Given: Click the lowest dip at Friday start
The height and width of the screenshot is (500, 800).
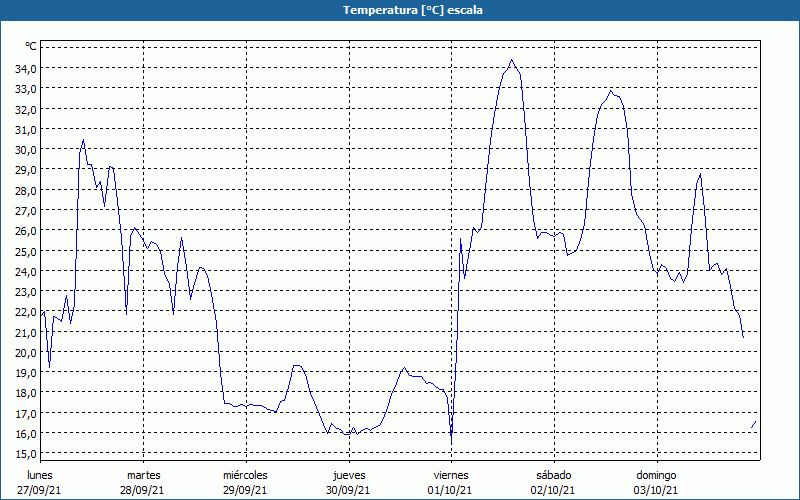Looking at the screenshot, I should click(451, 442).
